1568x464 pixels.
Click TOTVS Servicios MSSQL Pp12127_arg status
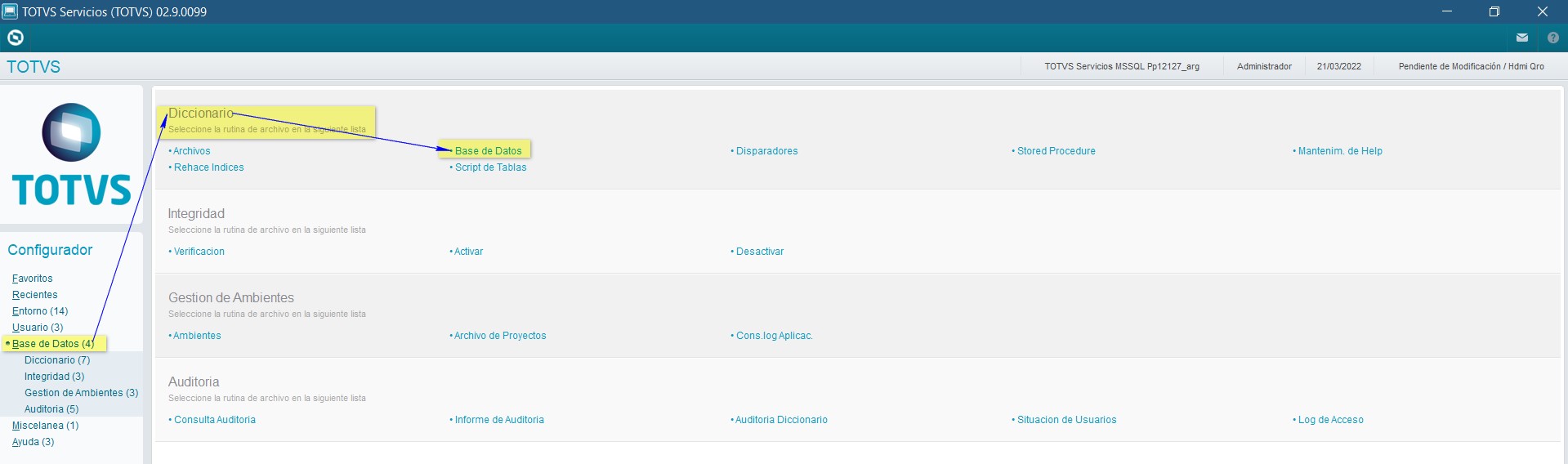1122,67
